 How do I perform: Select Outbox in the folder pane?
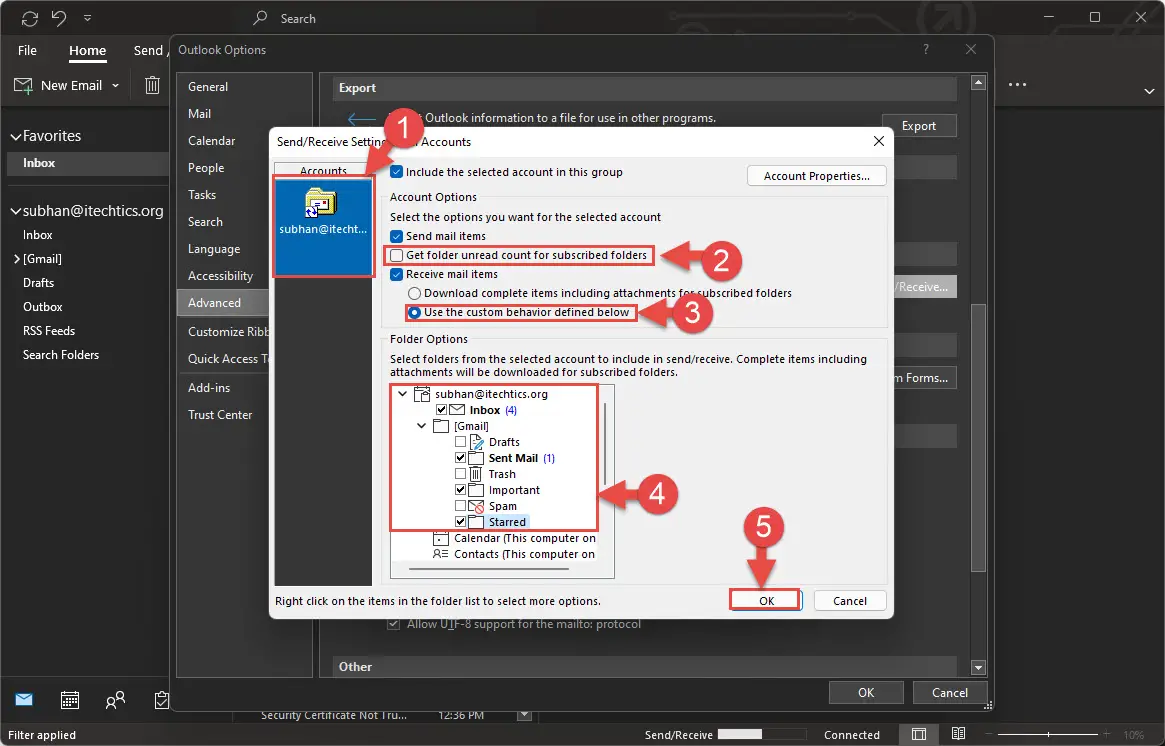(x=42, y=307)
